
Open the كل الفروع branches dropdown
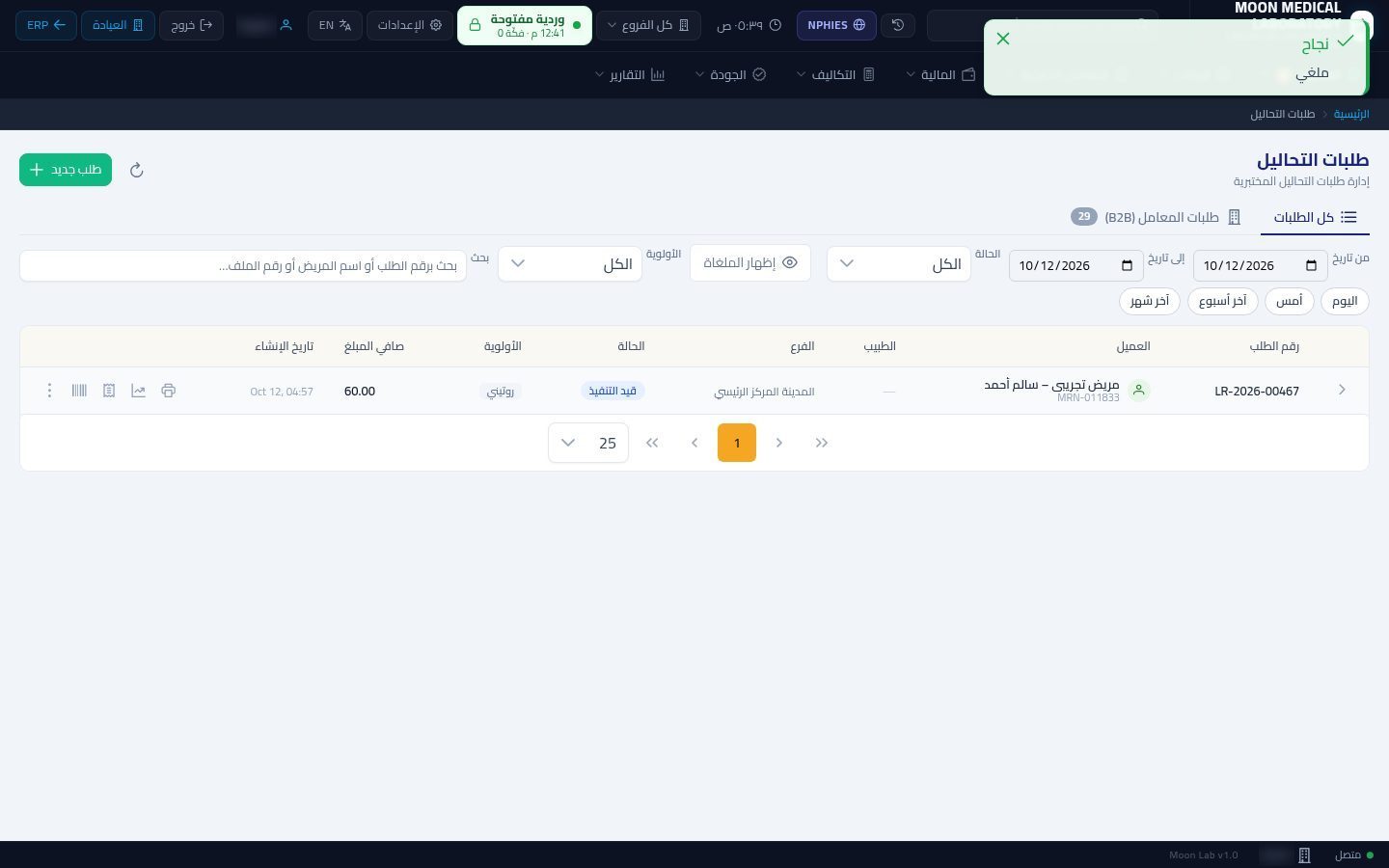(648, 25)
